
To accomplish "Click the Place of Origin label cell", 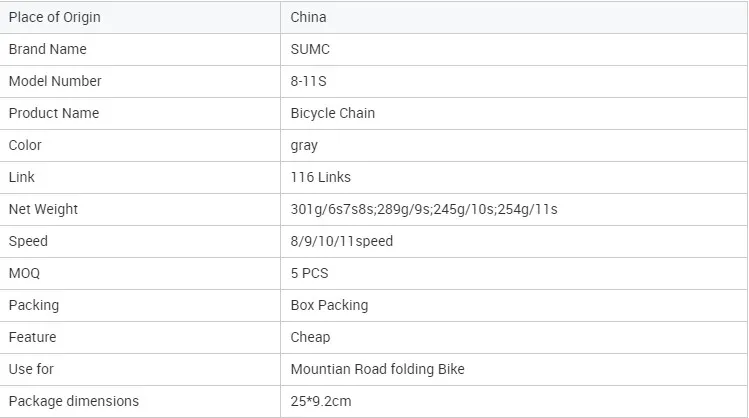I will click(140, 17).
